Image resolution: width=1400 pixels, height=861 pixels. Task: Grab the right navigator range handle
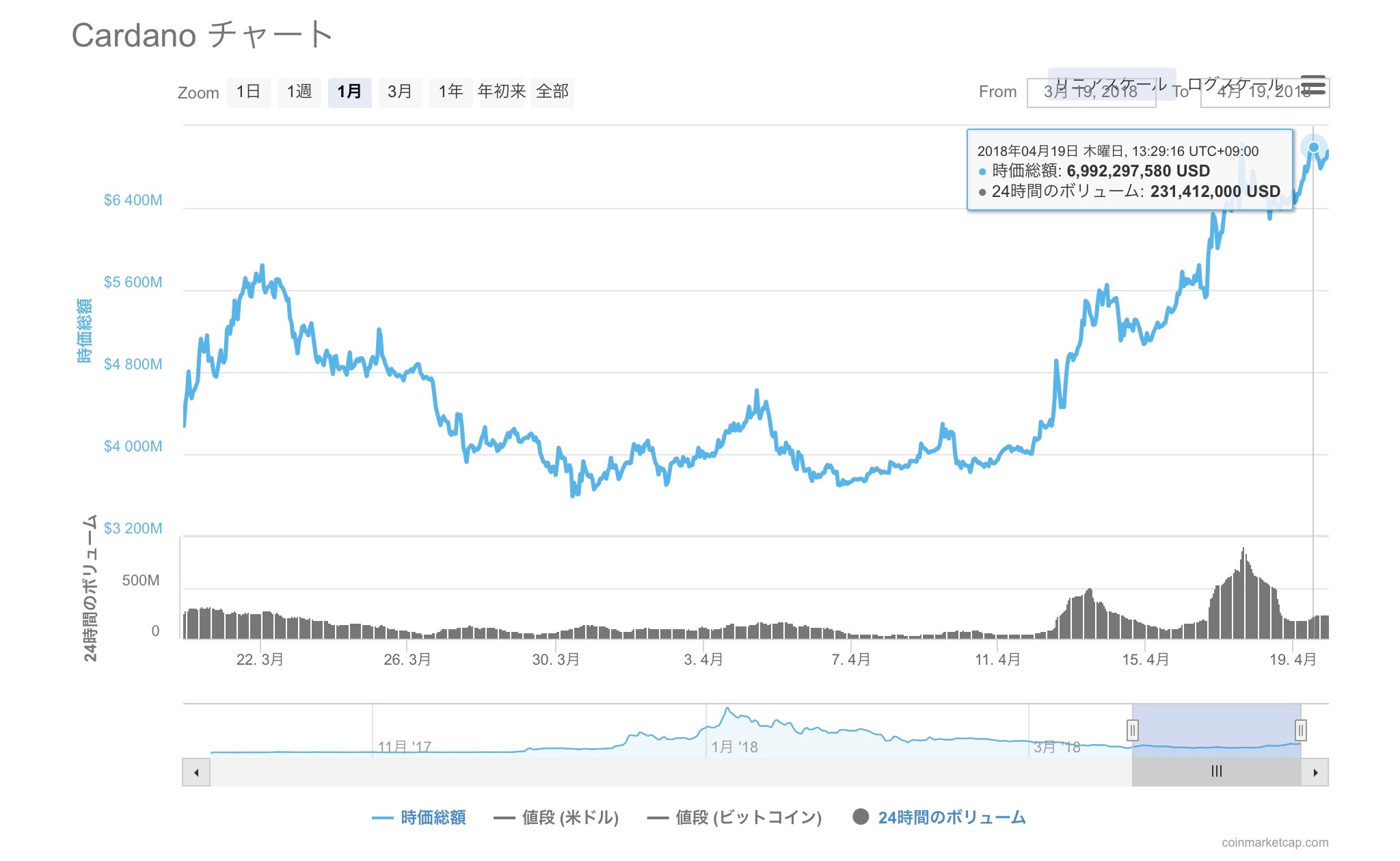tap(1301, 730)
